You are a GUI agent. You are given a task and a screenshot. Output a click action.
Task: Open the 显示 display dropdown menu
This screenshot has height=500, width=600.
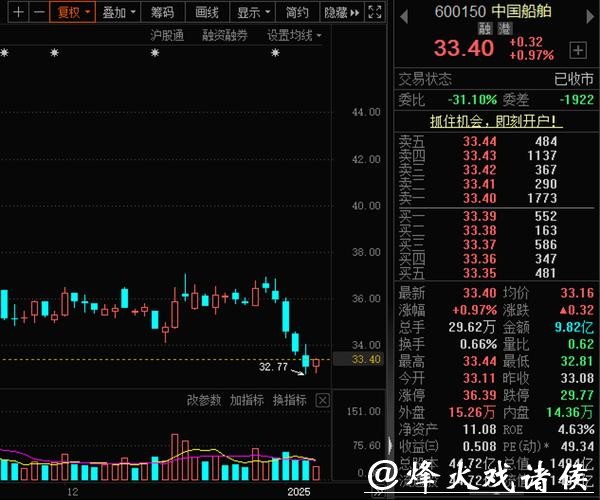click(253, 12)
